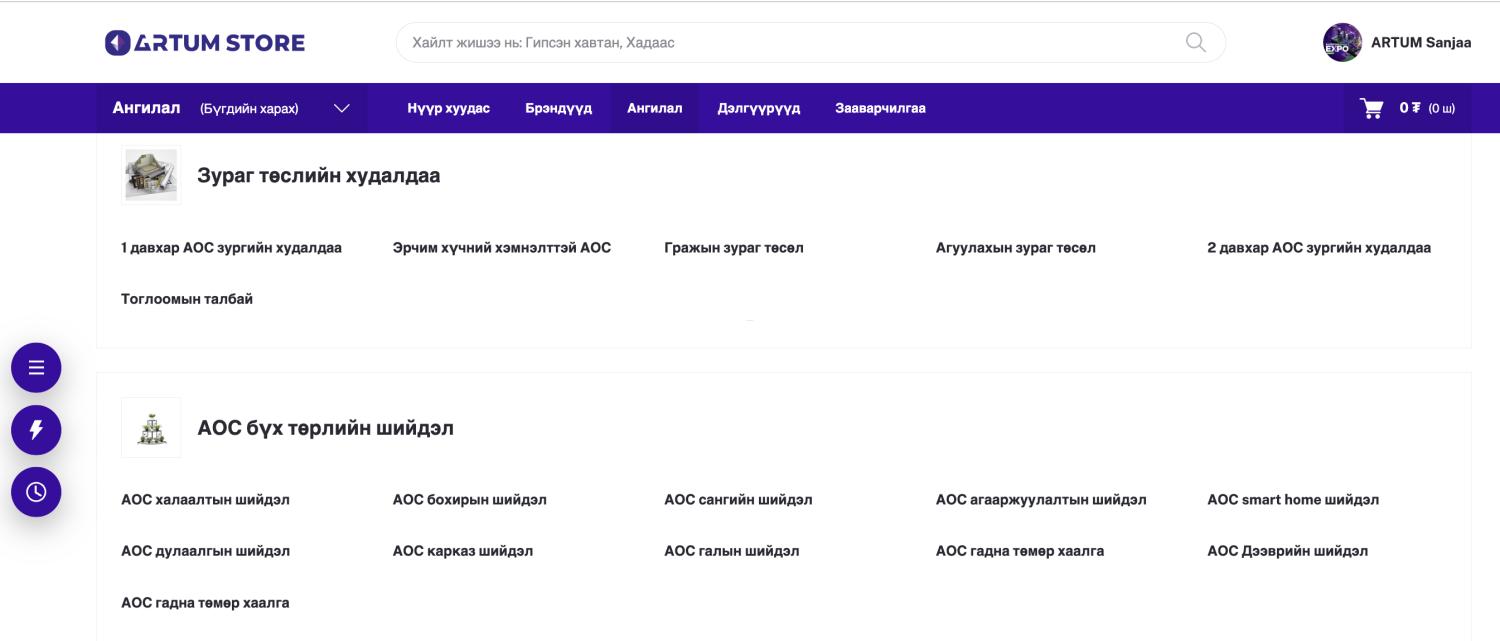Click the Тоглоомын талбай link
This screenshot has width=1500, height=641.
187,299
